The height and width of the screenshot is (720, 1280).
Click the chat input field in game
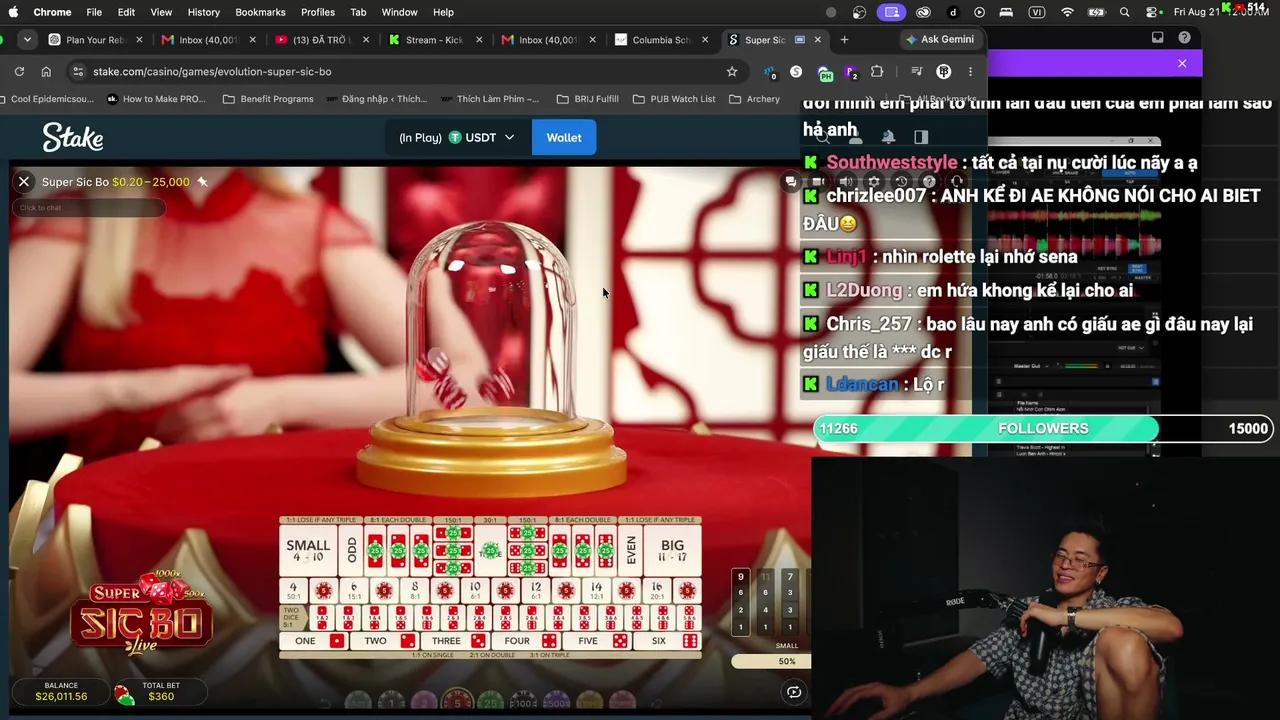89,208
